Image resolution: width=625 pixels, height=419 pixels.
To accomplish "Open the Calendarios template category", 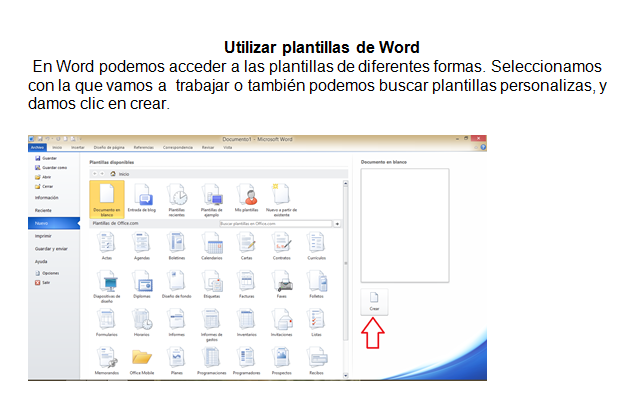I will [212, 246].
